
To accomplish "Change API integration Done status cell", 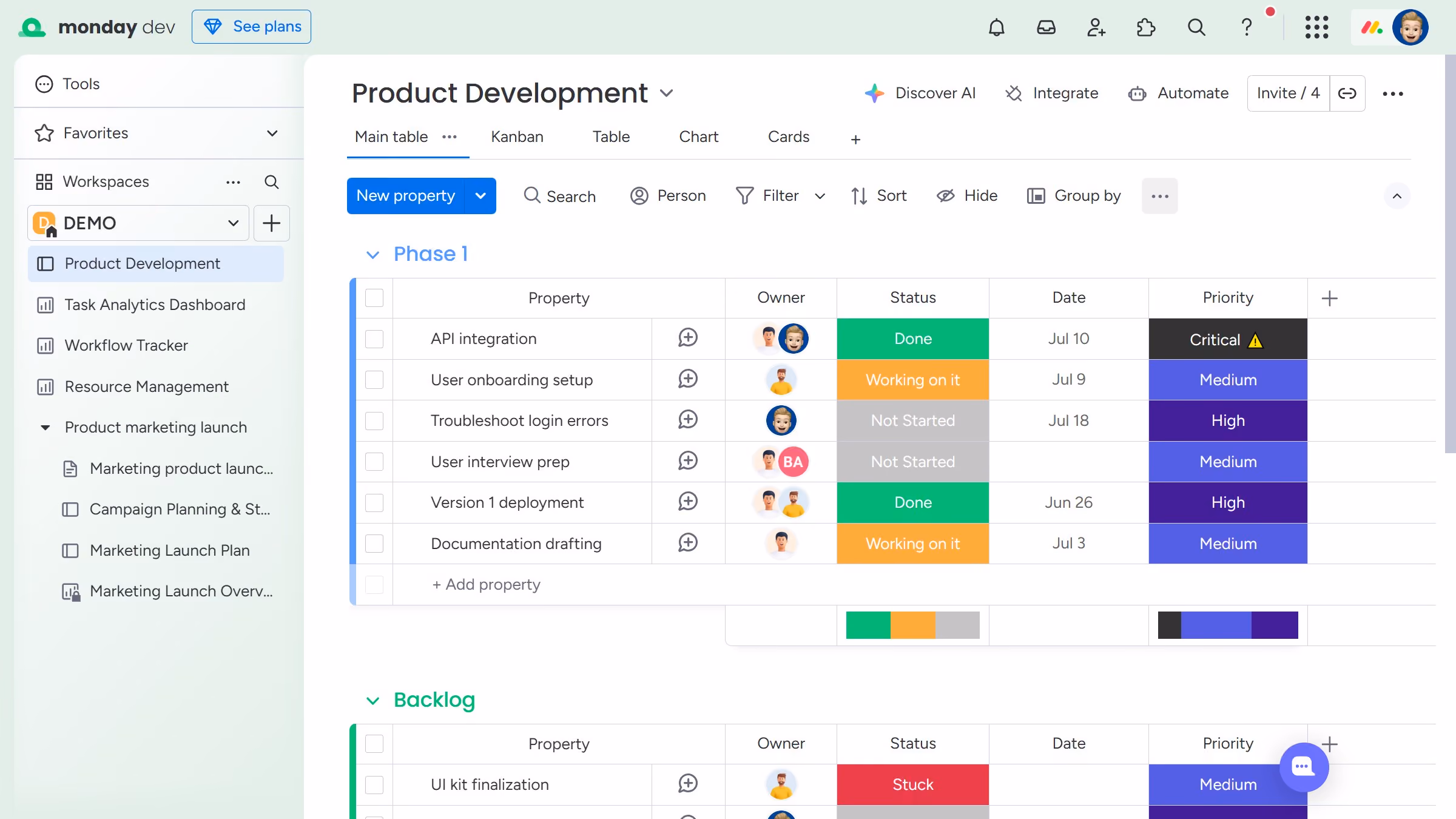I will coord(912,339).
